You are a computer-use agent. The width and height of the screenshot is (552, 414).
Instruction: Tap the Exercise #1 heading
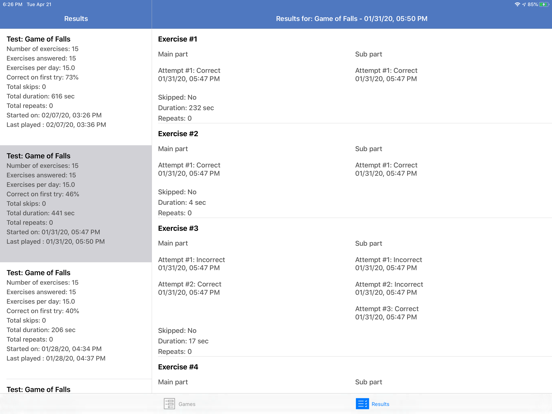pyautogui.click(x=177, y=39)
